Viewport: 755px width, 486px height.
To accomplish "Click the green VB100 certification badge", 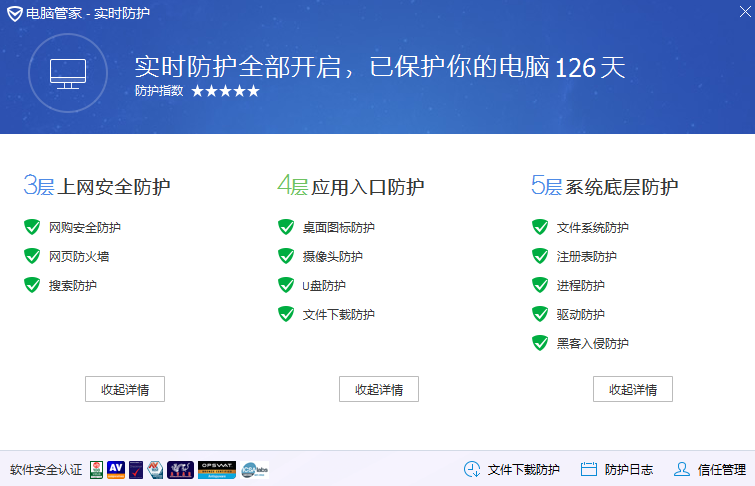I will point(96,470).
